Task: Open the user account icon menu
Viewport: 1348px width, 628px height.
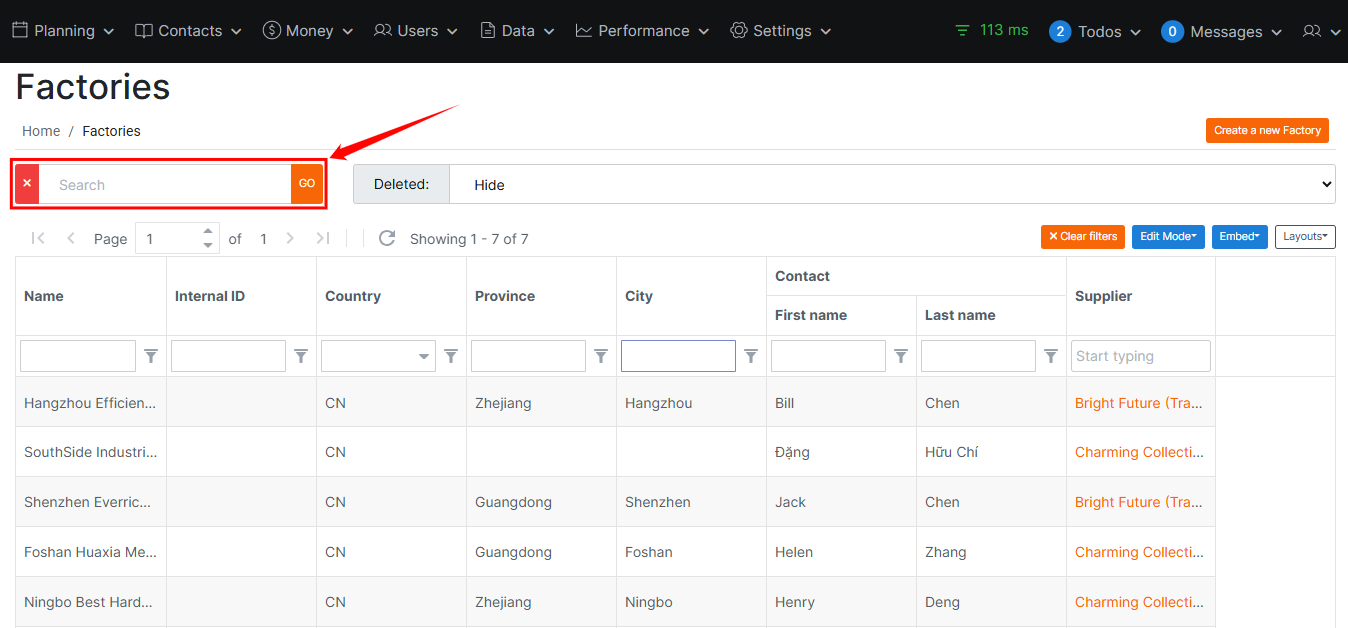Action: pyautogui.click(x=1320, y=31)
